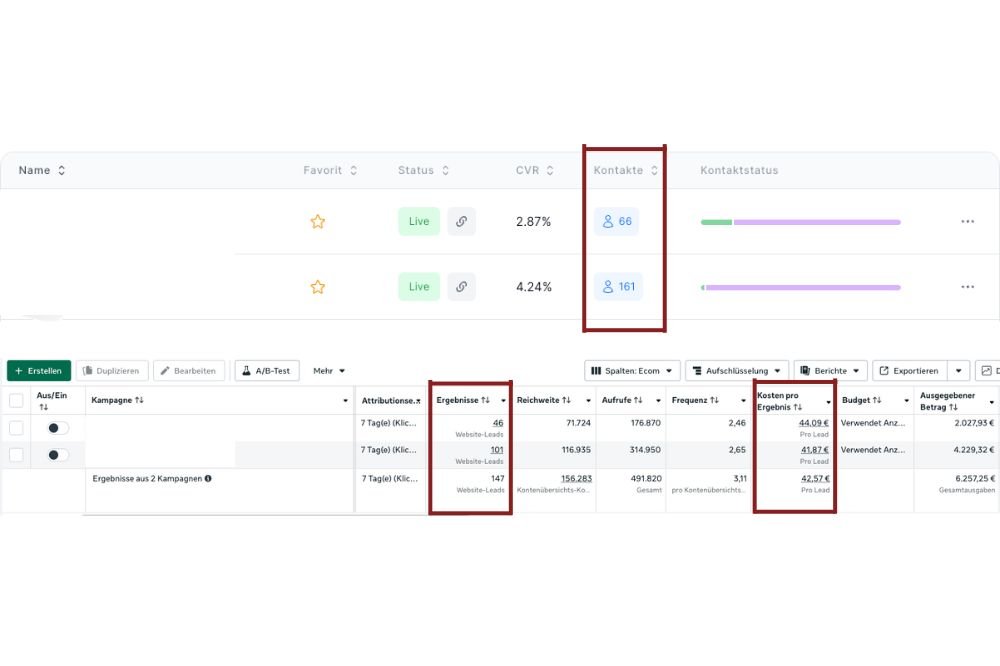The width and height of the screenshot is (1000, 666).
Task: Copy link icon in the 2.87% CVR row
Action: click(x=461, y=222)
